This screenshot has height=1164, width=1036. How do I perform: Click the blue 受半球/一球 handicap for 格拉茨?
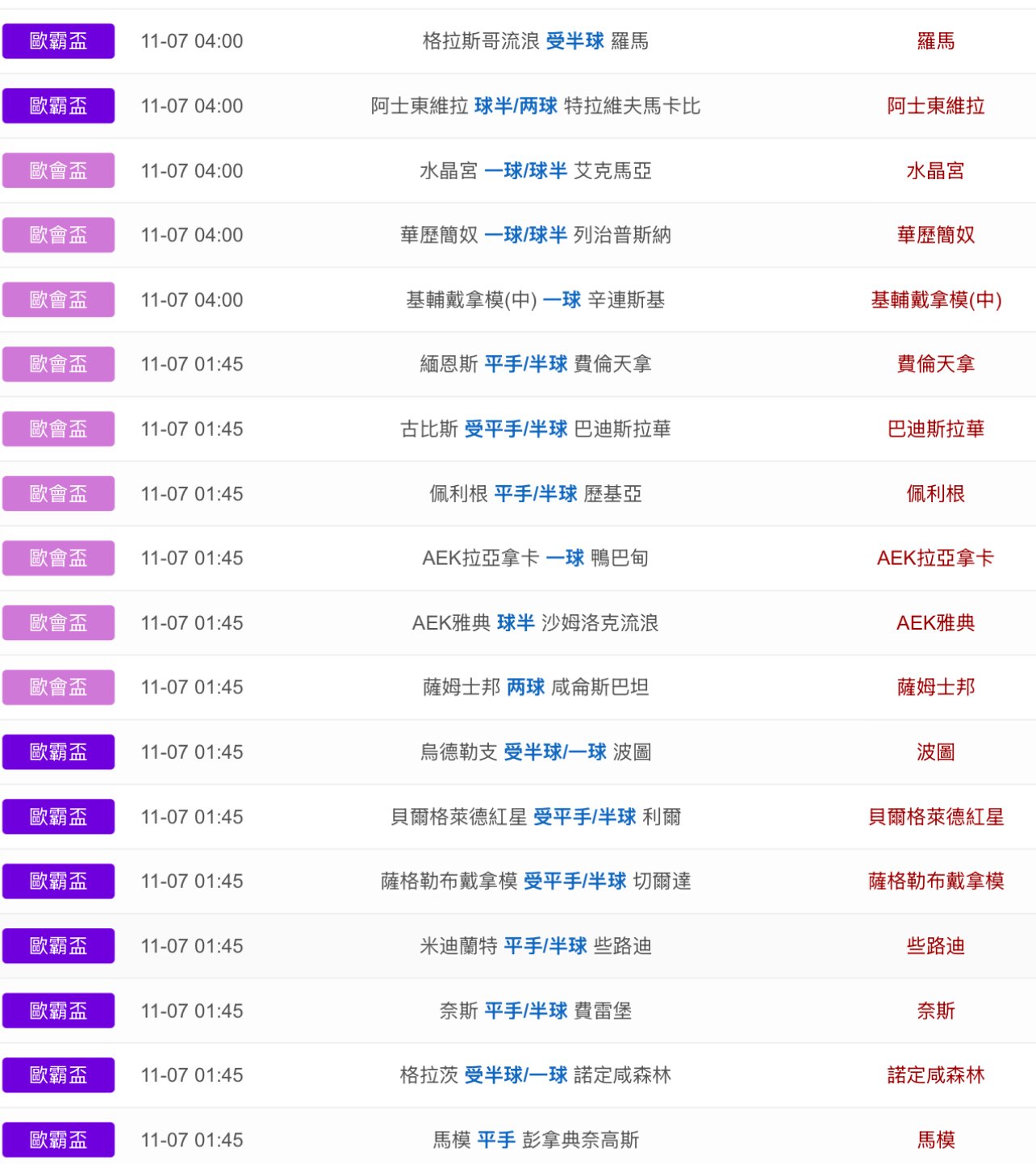click(x=516, y=1075)
